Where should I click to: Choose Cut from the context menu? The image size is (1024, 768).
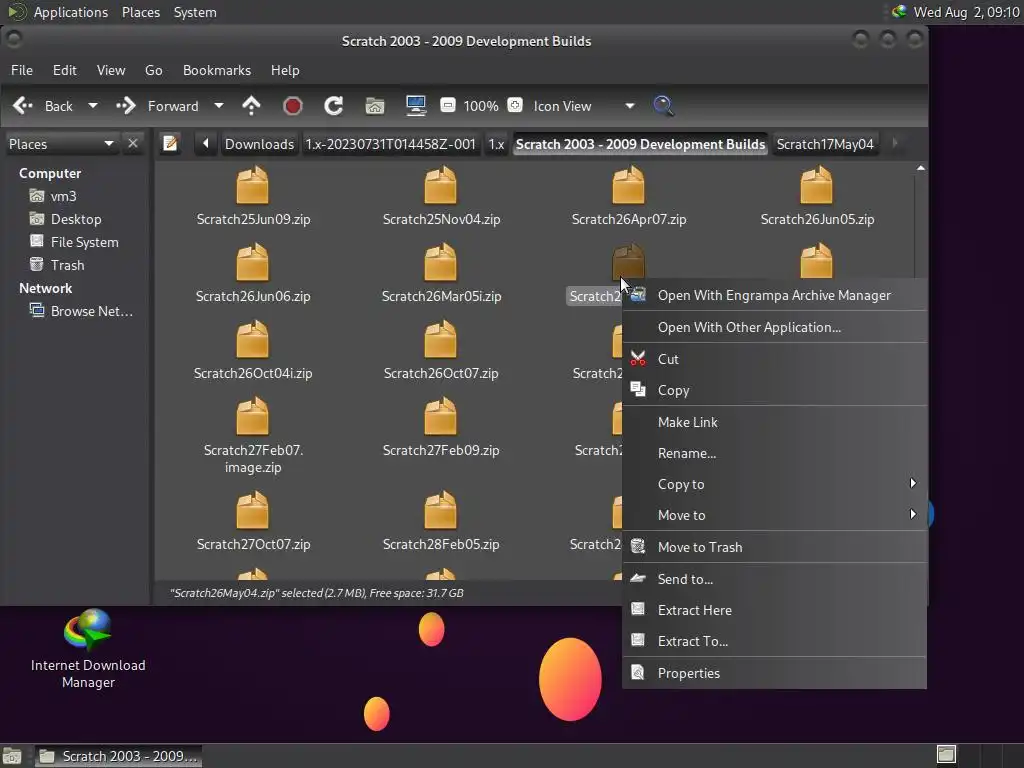tap(775, 359)
